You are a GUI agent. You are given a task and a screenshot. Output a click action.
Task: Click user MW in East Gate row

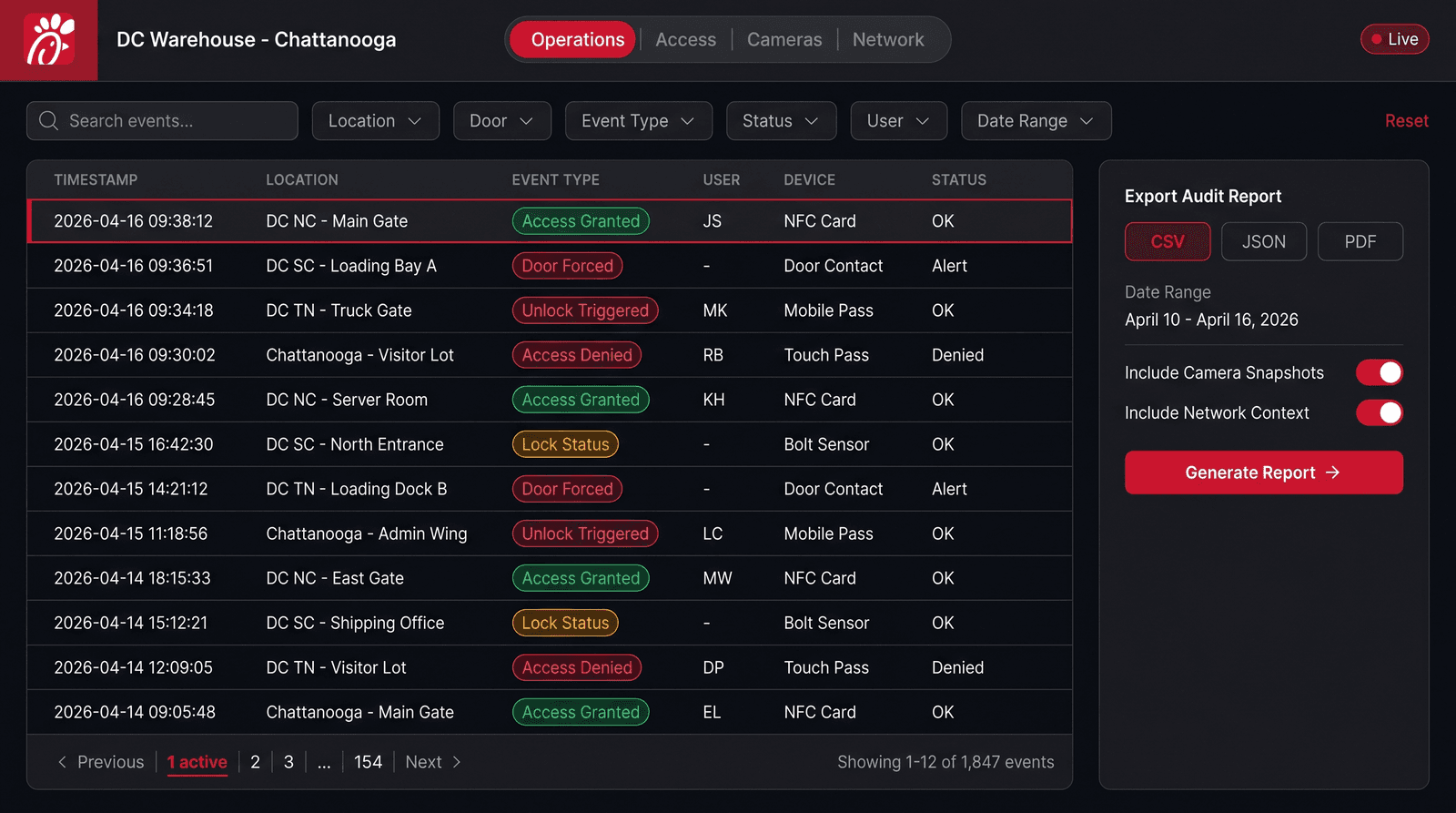tap(717, 578)
